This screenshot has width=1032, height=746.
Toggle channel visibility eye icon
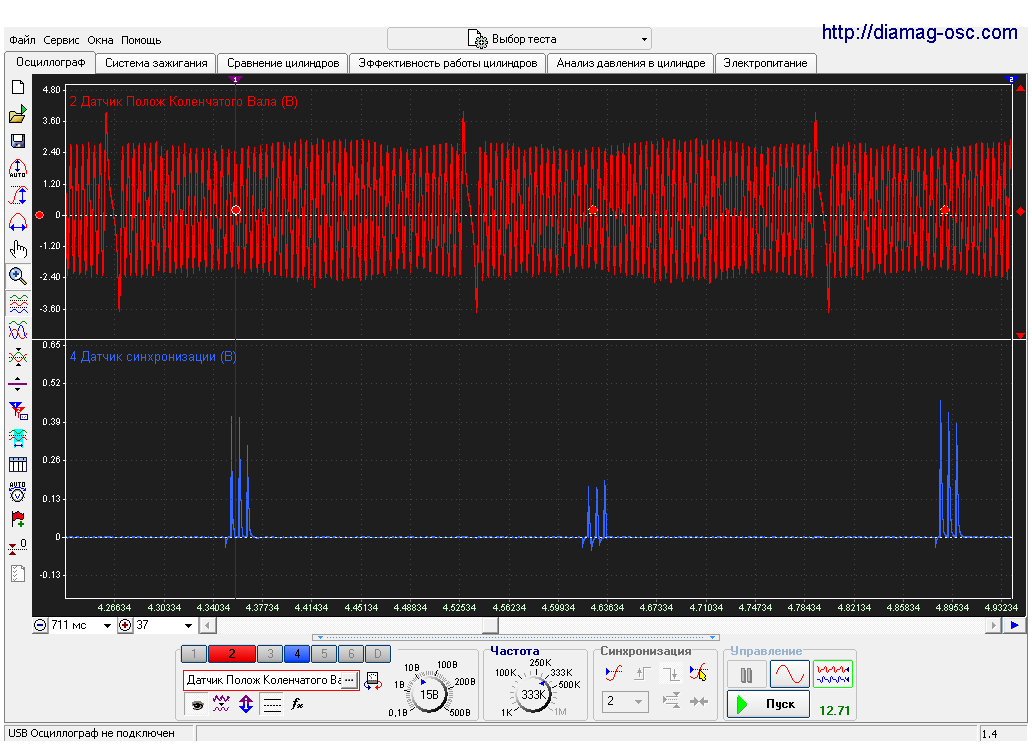point(196,704)
